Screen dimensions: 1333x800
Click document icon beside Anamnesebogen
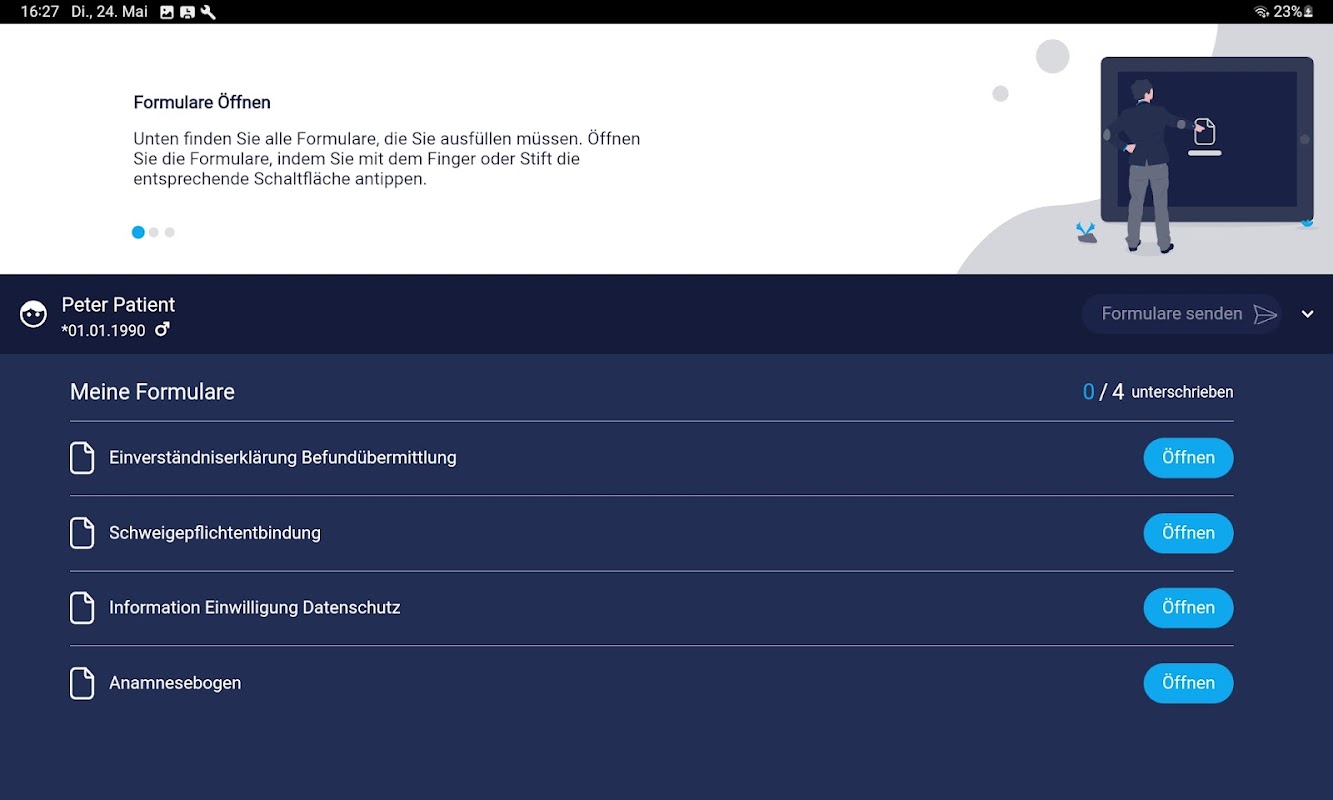(82, 683)
